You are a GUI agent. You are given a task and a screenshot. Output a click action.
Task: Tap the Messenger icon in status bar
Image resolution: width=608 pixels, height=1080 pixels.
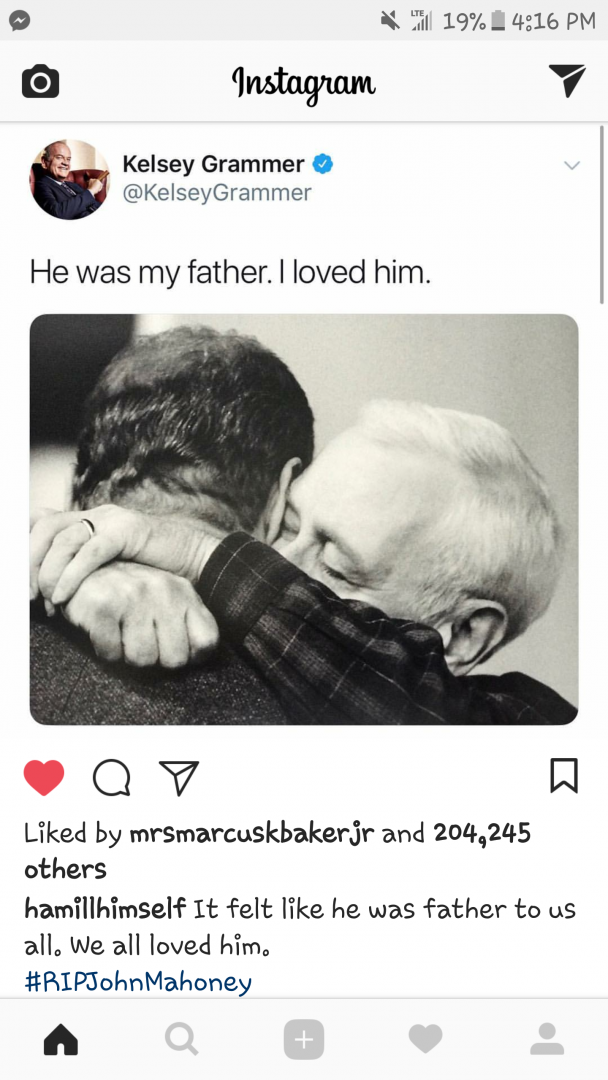point(19,21)
